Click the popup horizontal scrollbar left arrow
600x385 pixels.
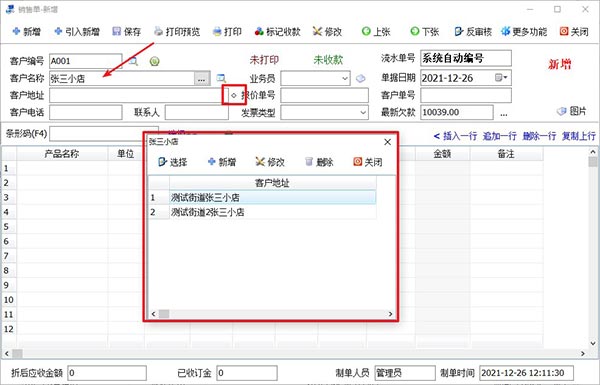(153, 314)
